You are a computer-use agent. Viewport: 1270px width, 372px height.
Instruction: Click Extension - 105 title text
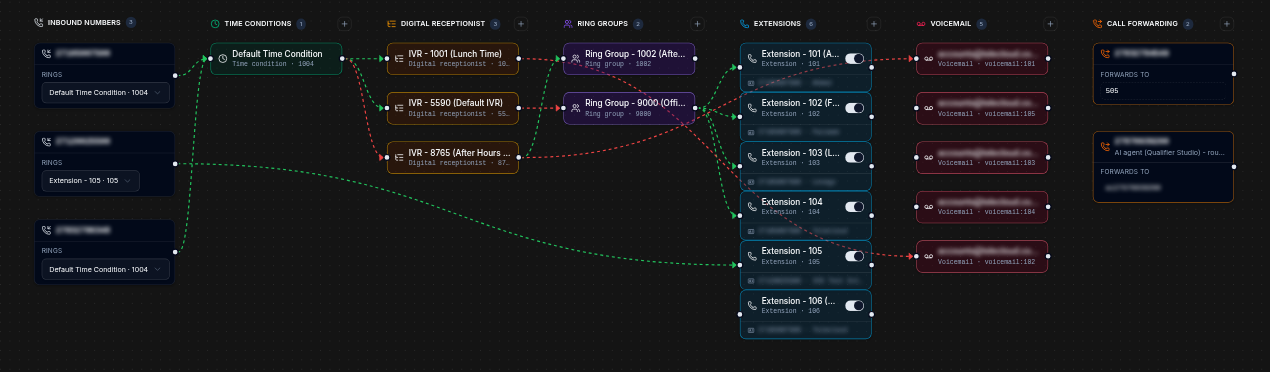point(792,251)
